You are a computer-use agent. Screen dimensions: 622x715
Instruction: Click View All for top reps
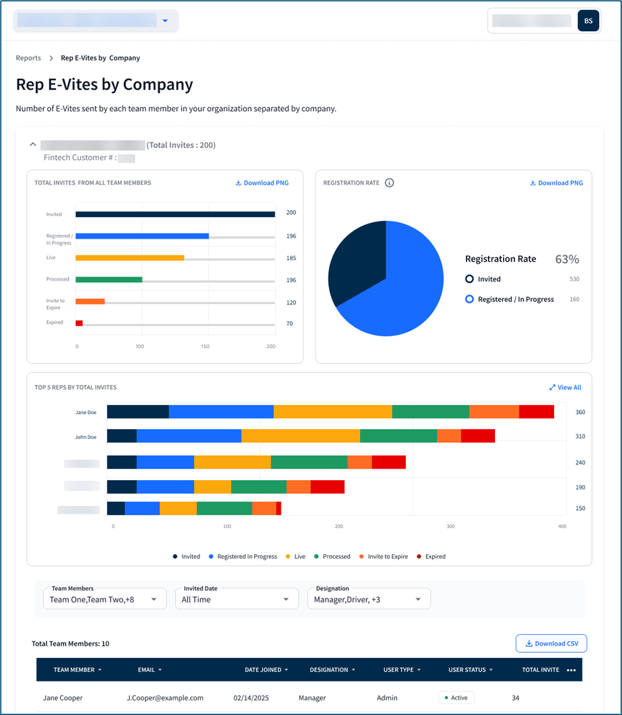tap(565, 387)
